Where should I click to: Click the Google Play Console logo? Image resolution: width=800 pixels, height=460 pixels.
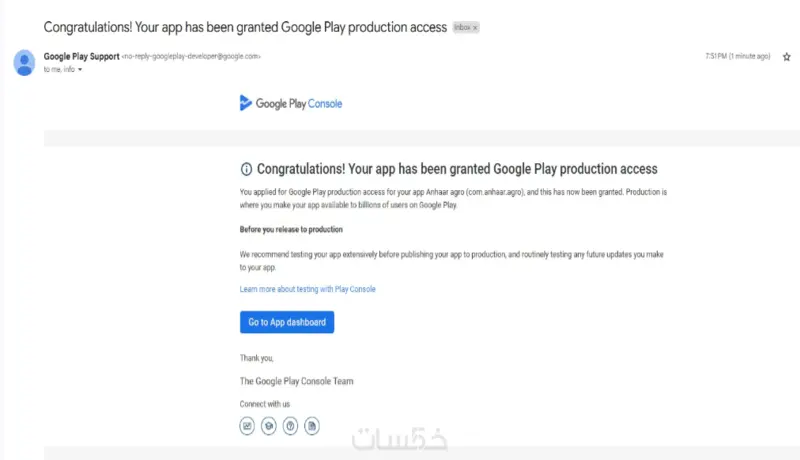291,103
